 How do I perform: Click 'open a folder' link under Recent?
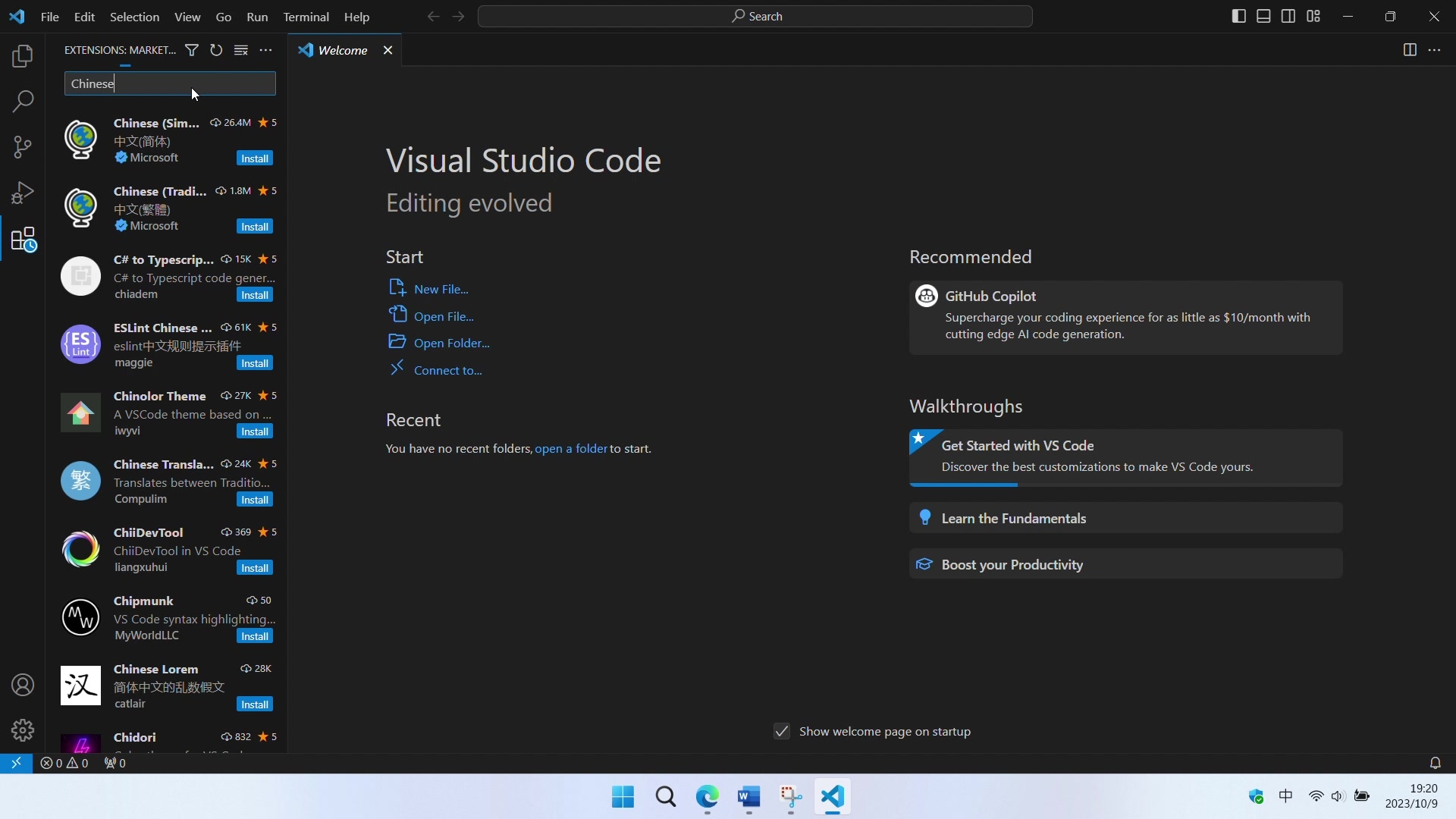point(571,448)
